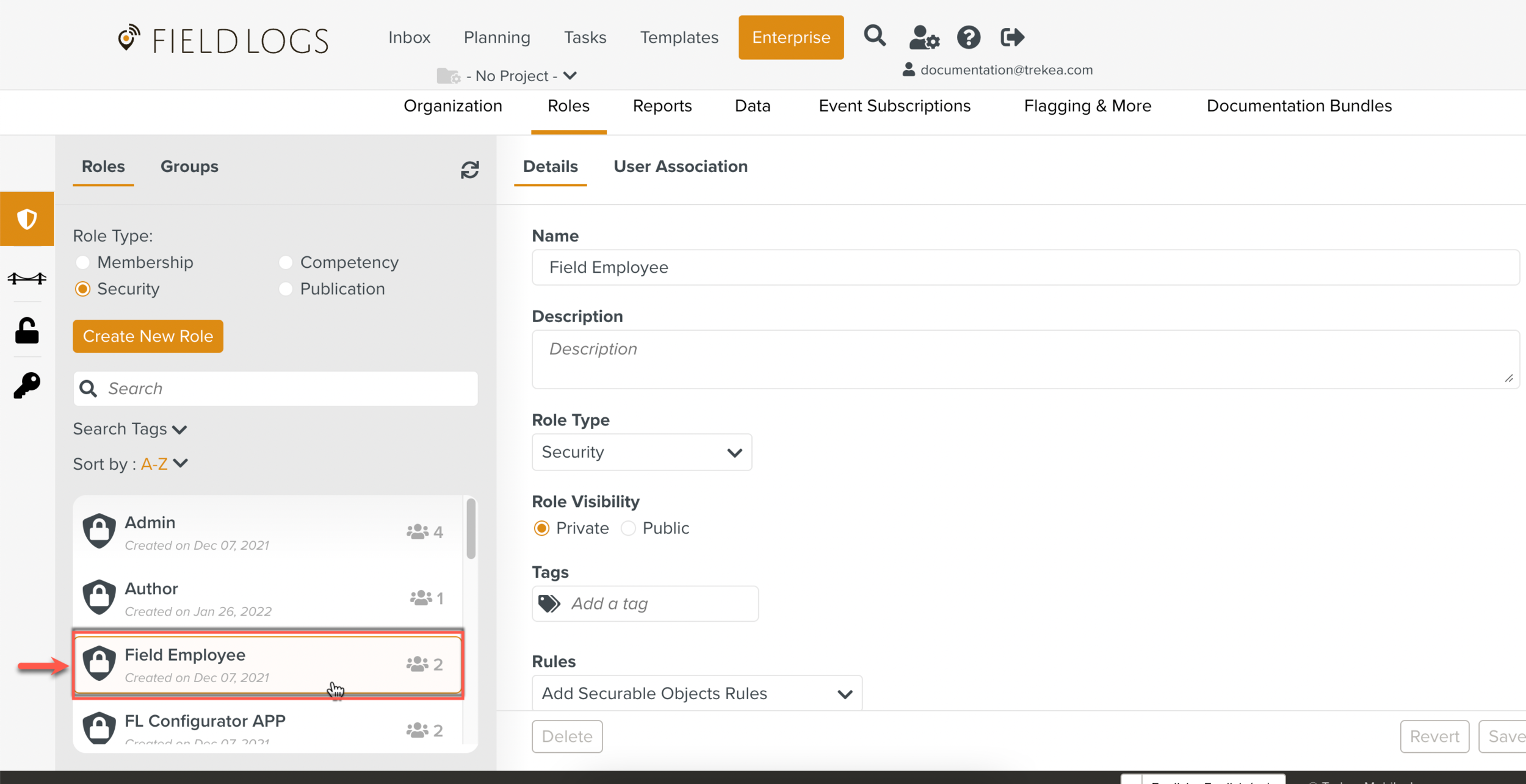Click the refresh roles list icon
1526x784 pixels.
pos(469,170)
